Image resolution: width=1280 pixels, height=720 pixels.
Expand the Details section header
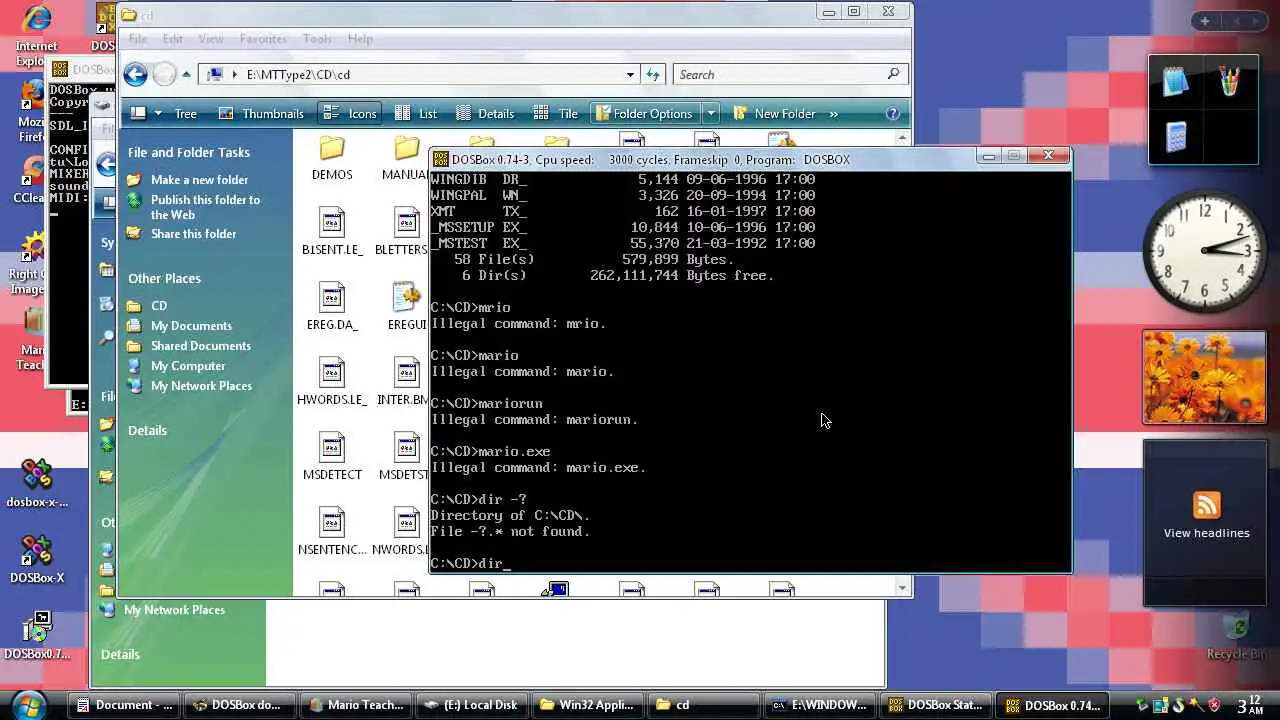[147, 430]
